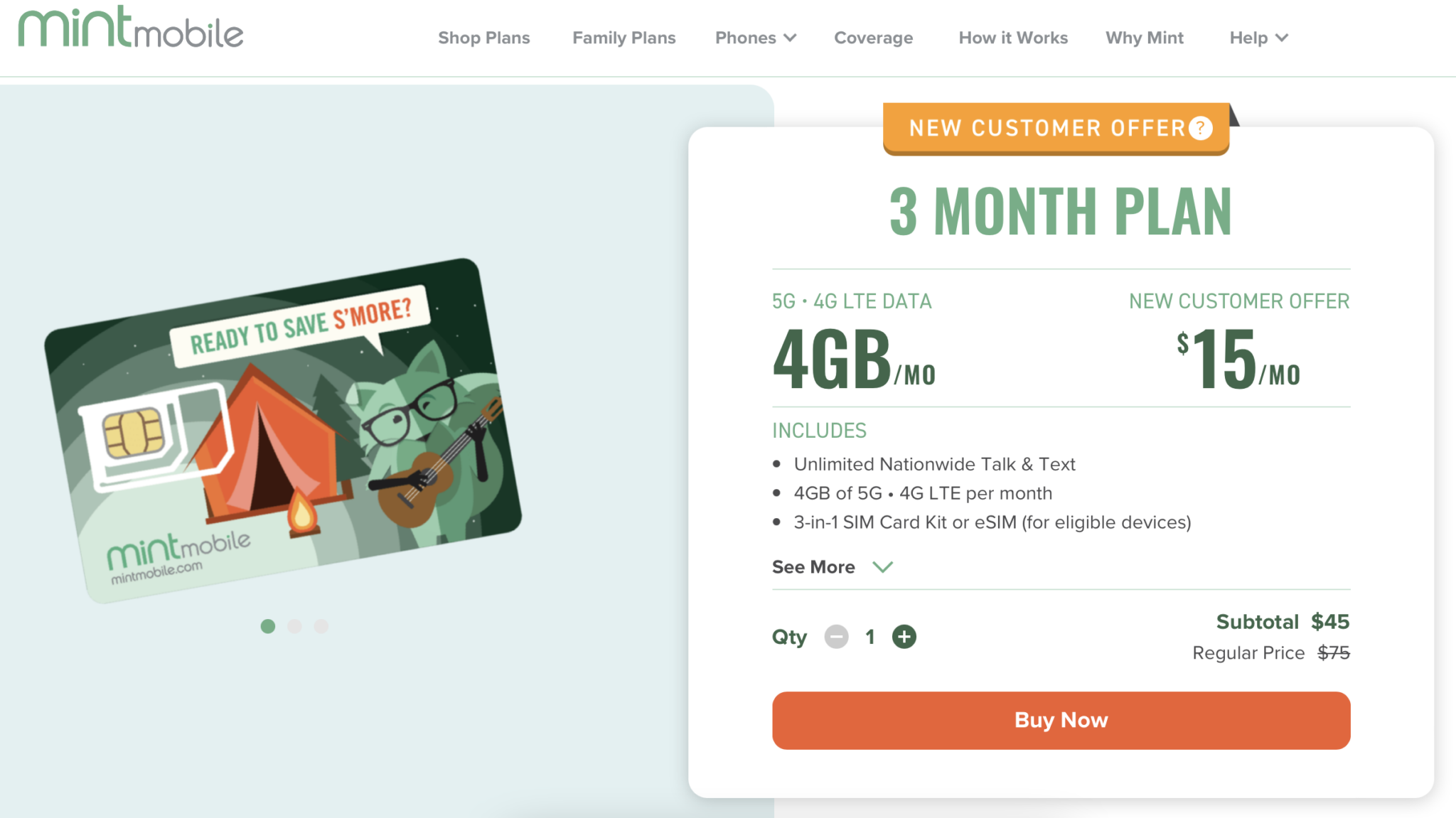Open the Phones dropdown menu
The height and width of the screenshot is (818, 1456).
pos(755,38)
